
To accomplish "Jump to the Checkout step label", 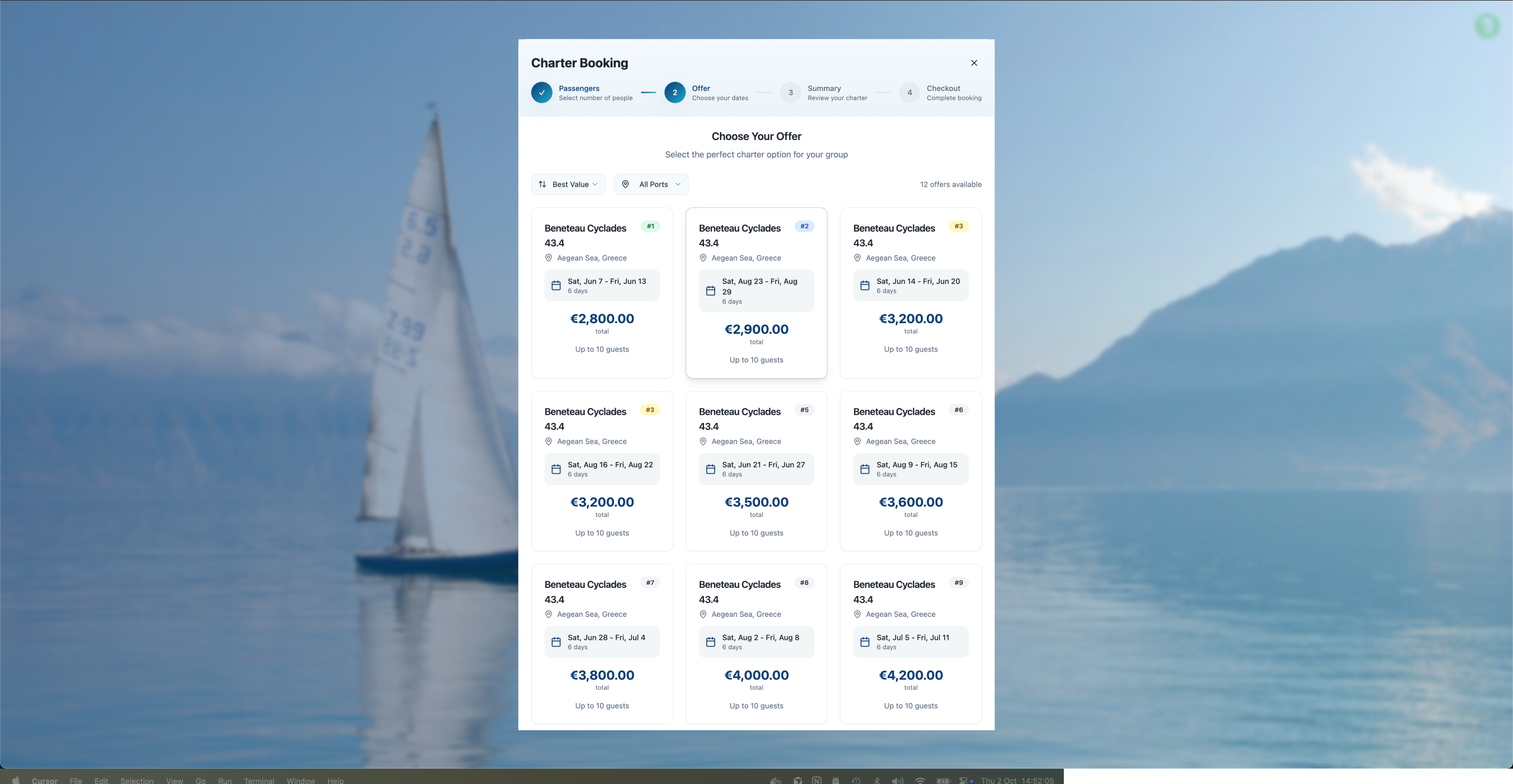I will [x=943, y=89].
